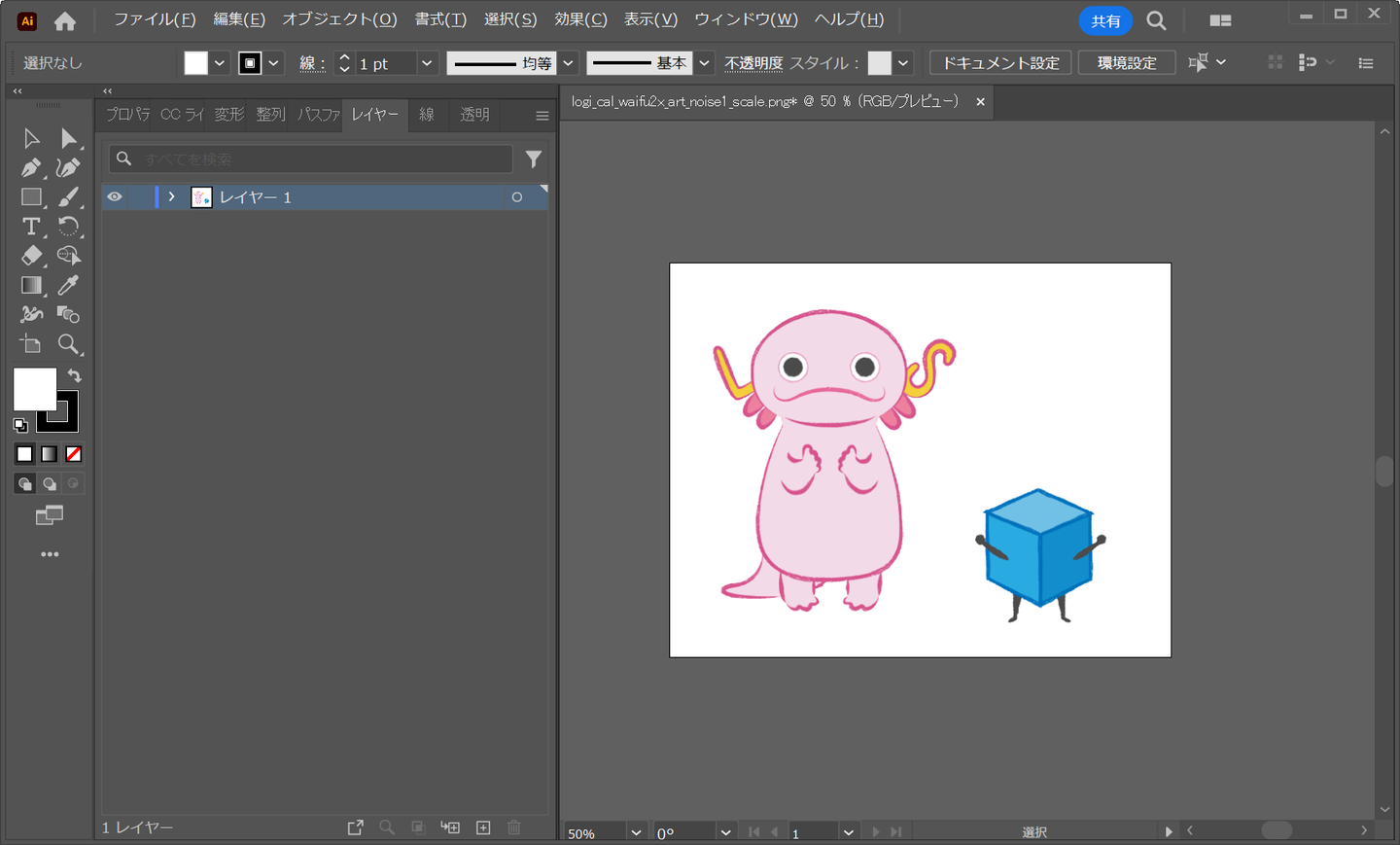
Task: Click the white fill color swatch
Action: pos(34,389)
